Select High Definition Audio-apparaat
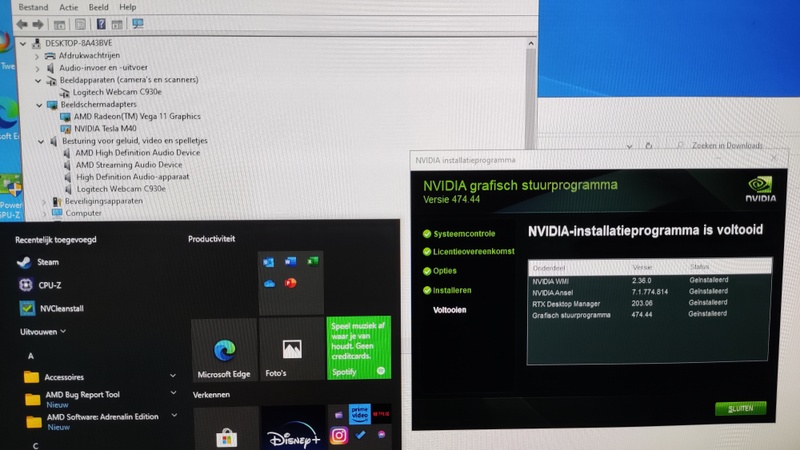The image size is (800, 450). [133, 177]
